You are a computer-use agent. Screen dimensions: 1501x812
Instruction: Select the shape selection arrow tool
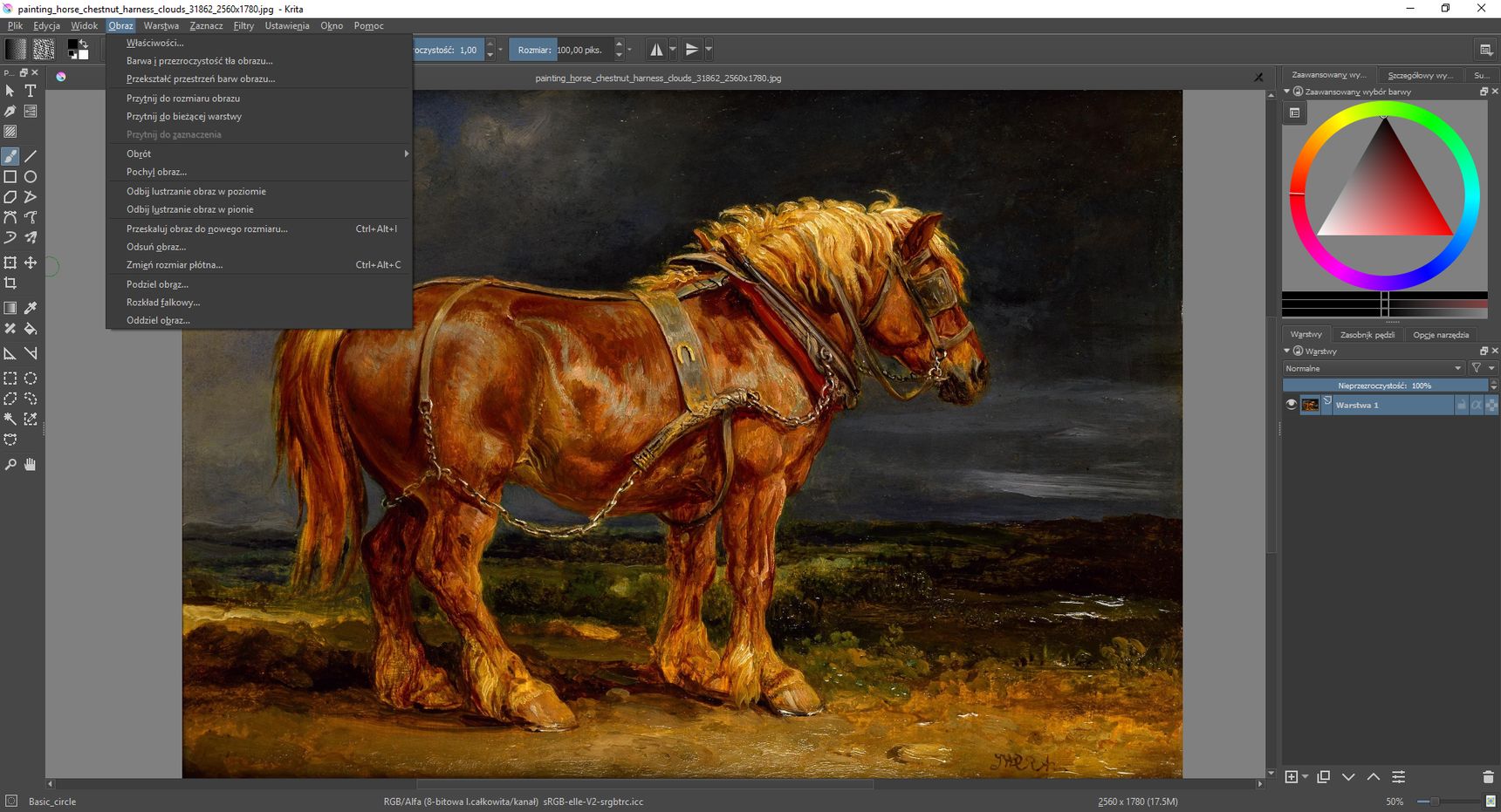(x=10, y=91)
